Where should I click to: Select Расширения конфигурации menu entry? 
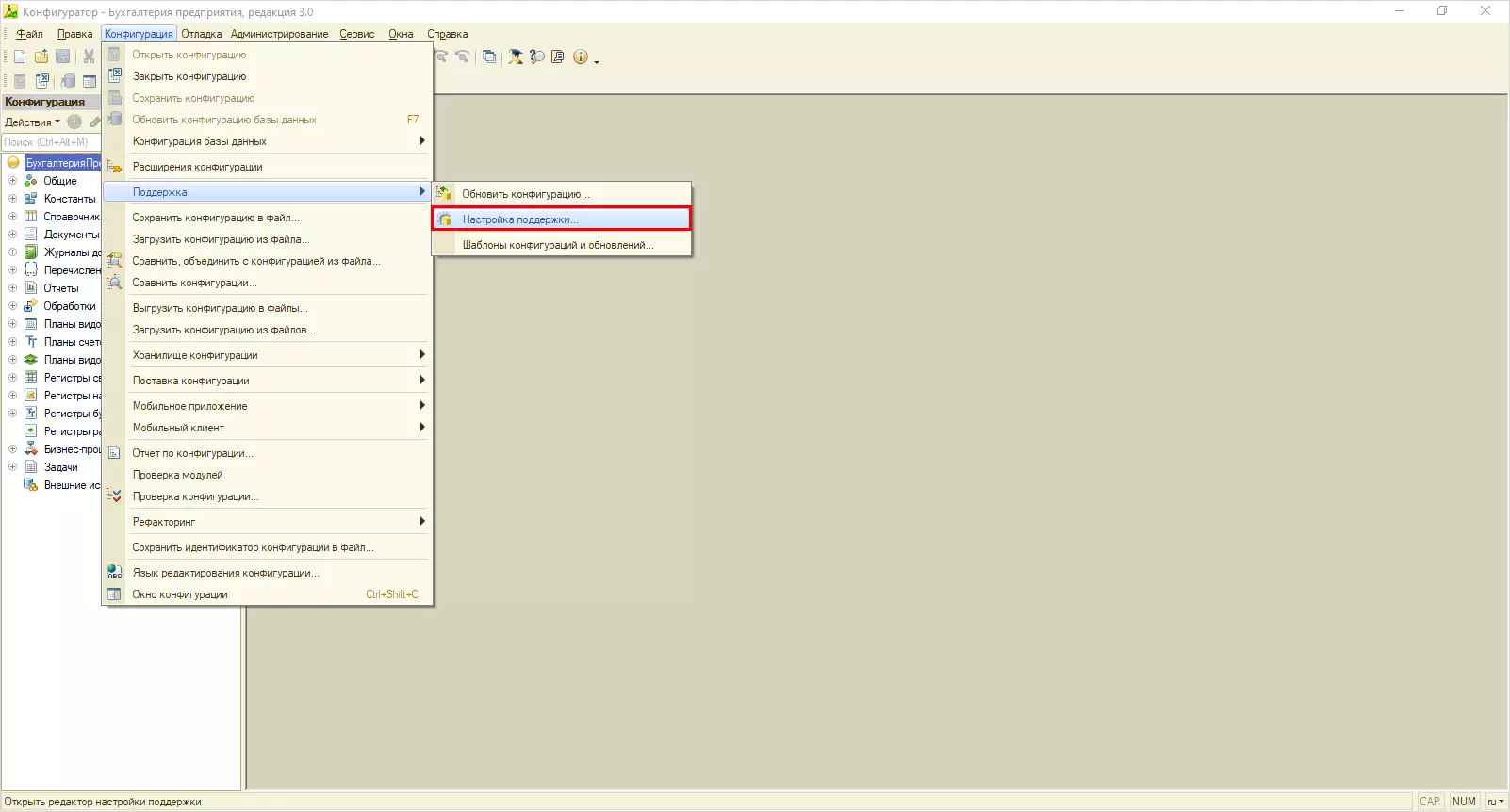point(268,167)
